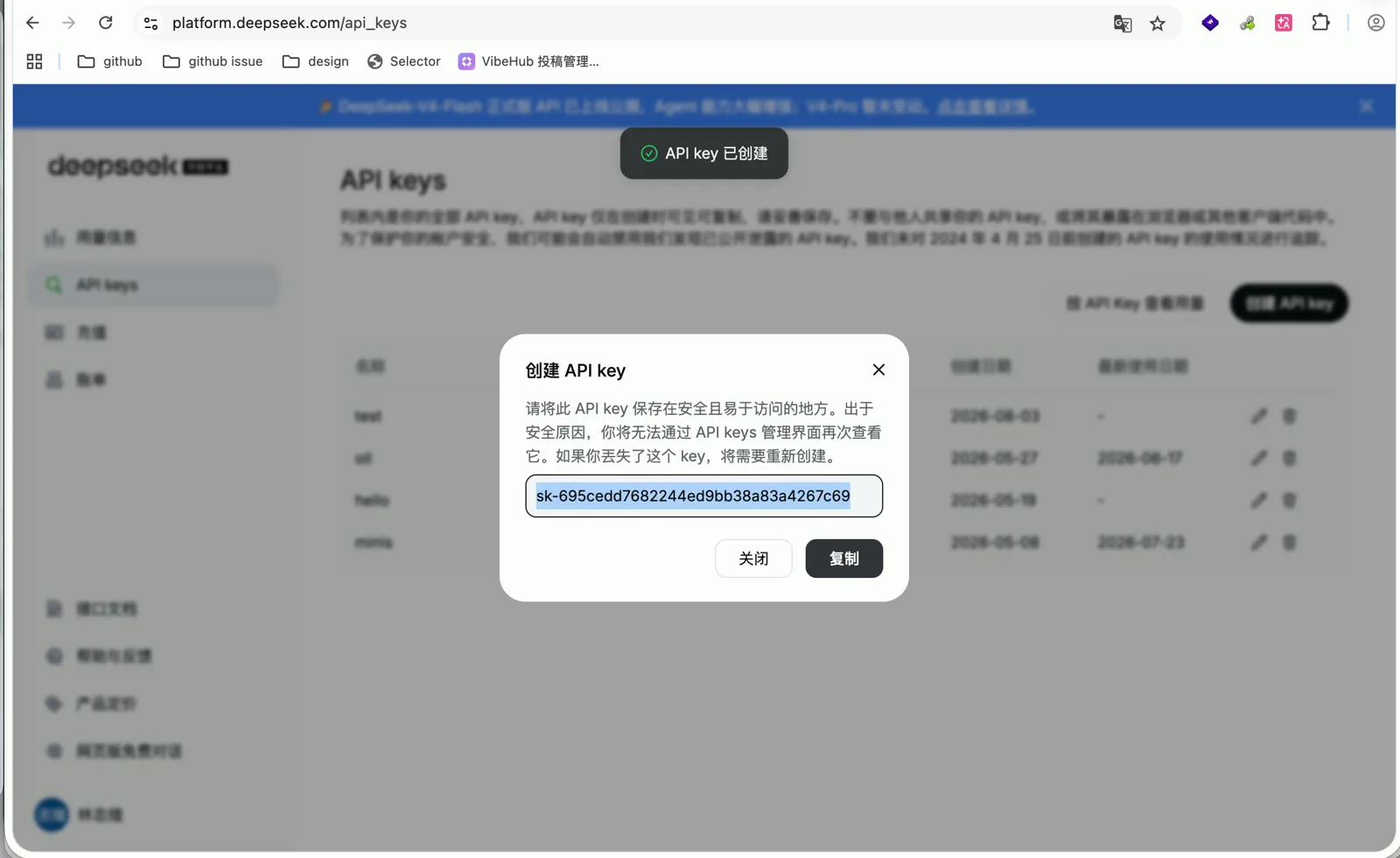This screenshot has height=858, width=1400.
Task: Click the black create API key button
Action: [x=1289, y=303]
